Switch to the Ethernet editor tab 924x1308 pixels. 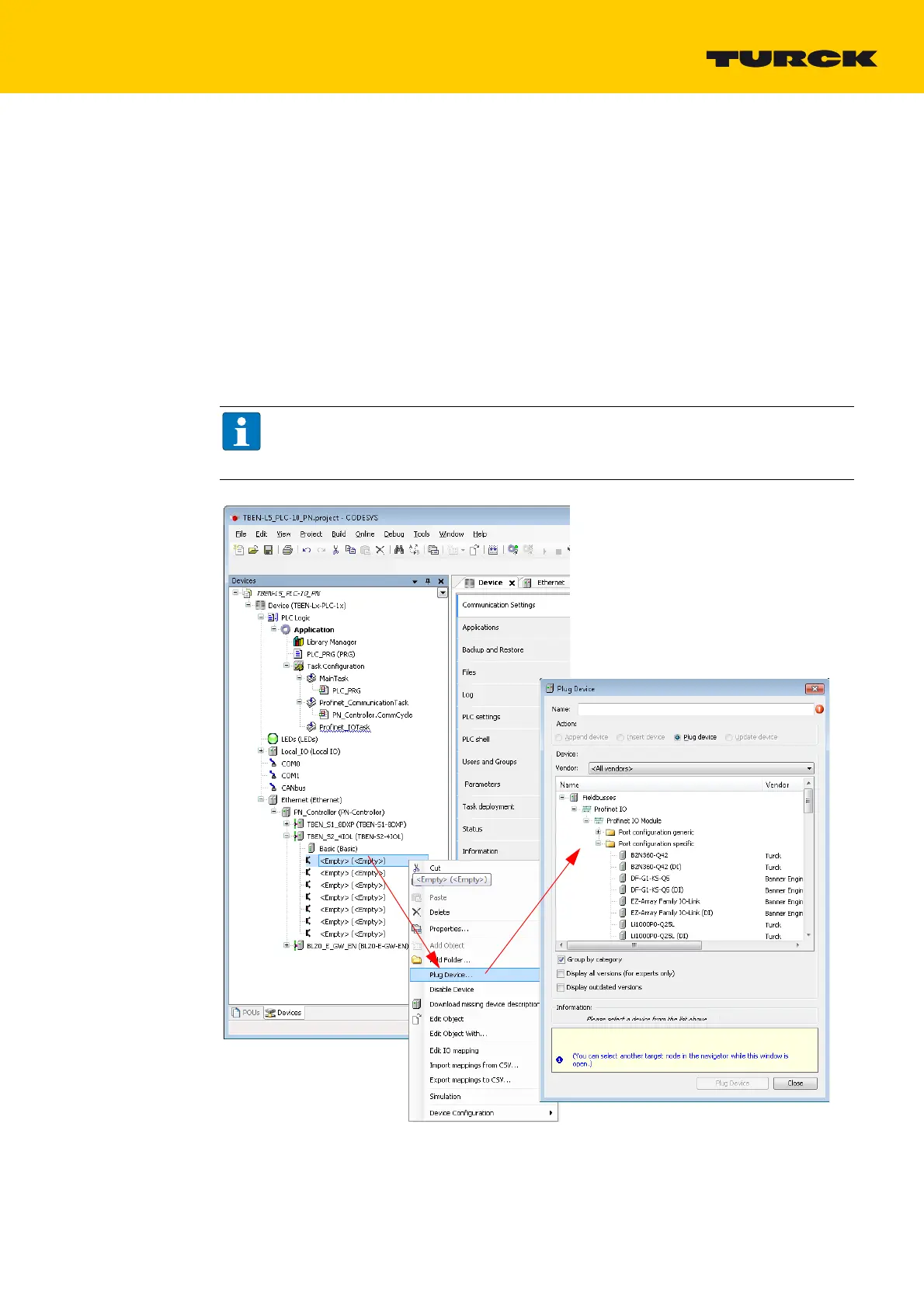coord(545,583)
